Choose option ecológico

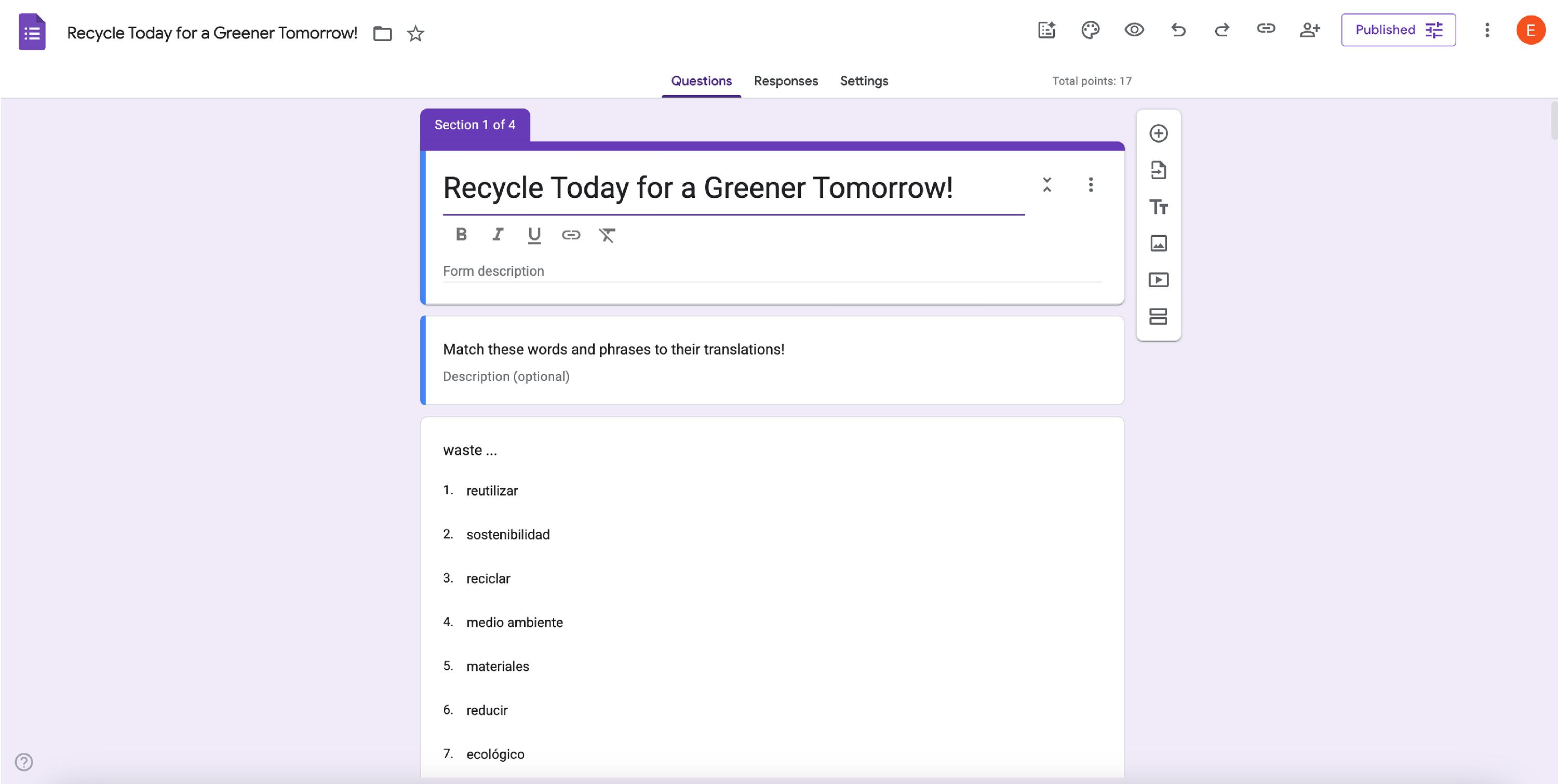(x=495, y=754)
